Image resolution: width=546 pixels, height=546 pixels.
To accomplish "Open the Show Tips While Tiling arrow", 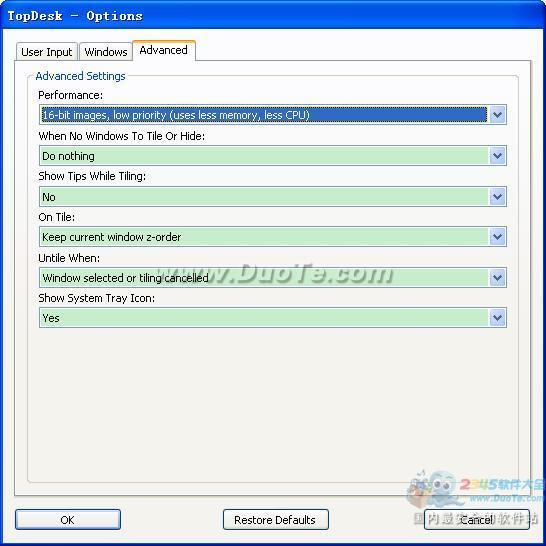I will pos(497,197).
